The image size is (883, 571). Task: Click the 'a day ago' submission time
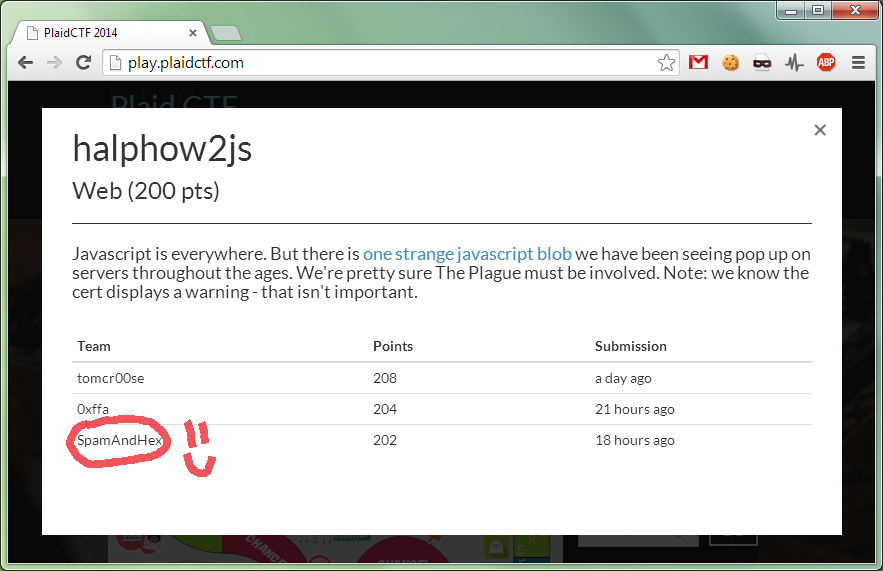tap(623, 378)
